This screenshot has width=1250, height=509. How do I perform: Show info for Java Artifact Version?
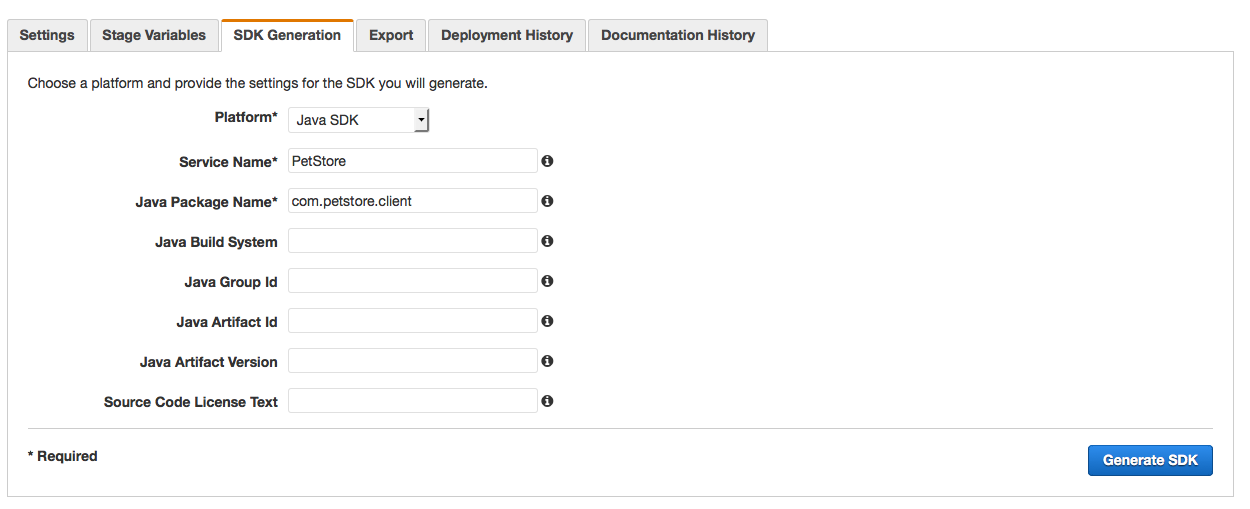pos(547,361)
